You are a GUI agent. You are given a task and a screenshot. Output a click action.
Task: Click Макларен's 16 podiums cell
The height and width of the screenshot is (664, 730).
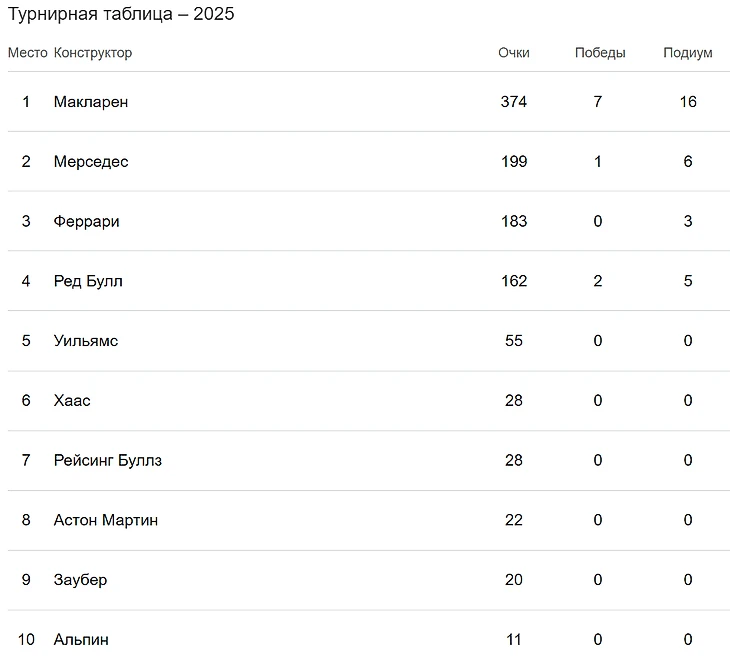coord(687,101)
